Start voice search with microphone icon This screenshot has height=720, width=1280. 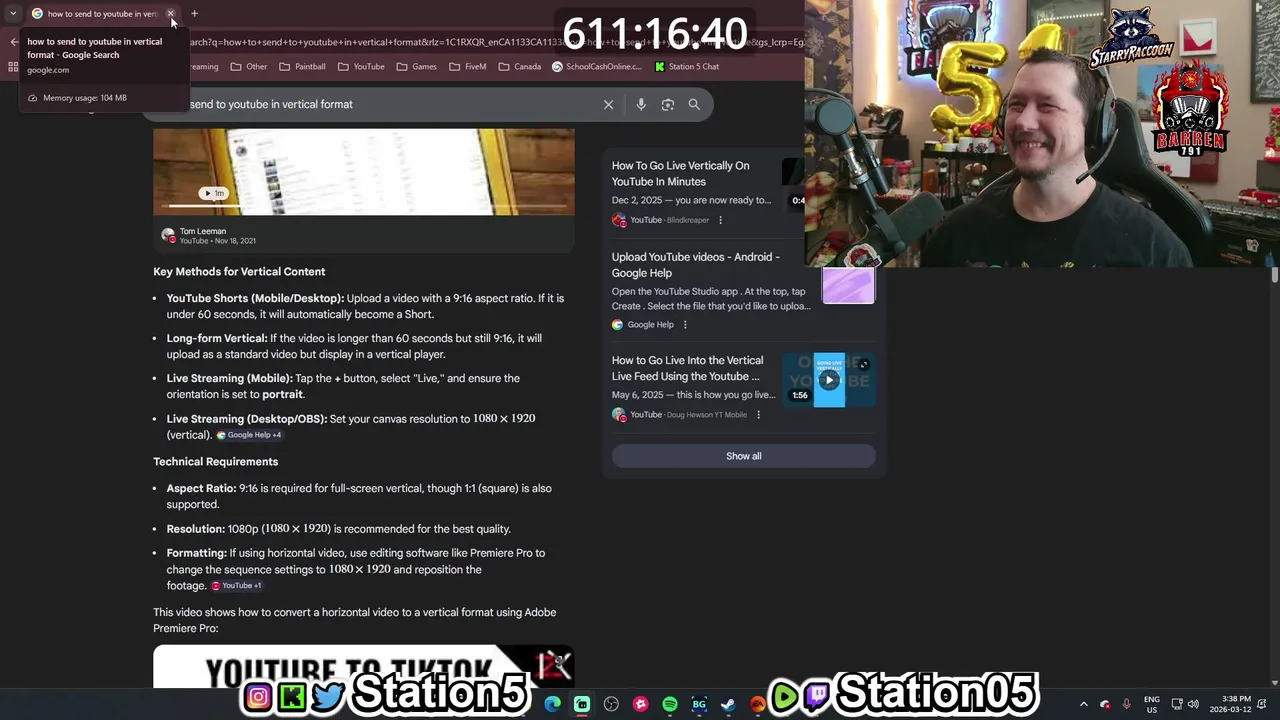tap(641, 104)
